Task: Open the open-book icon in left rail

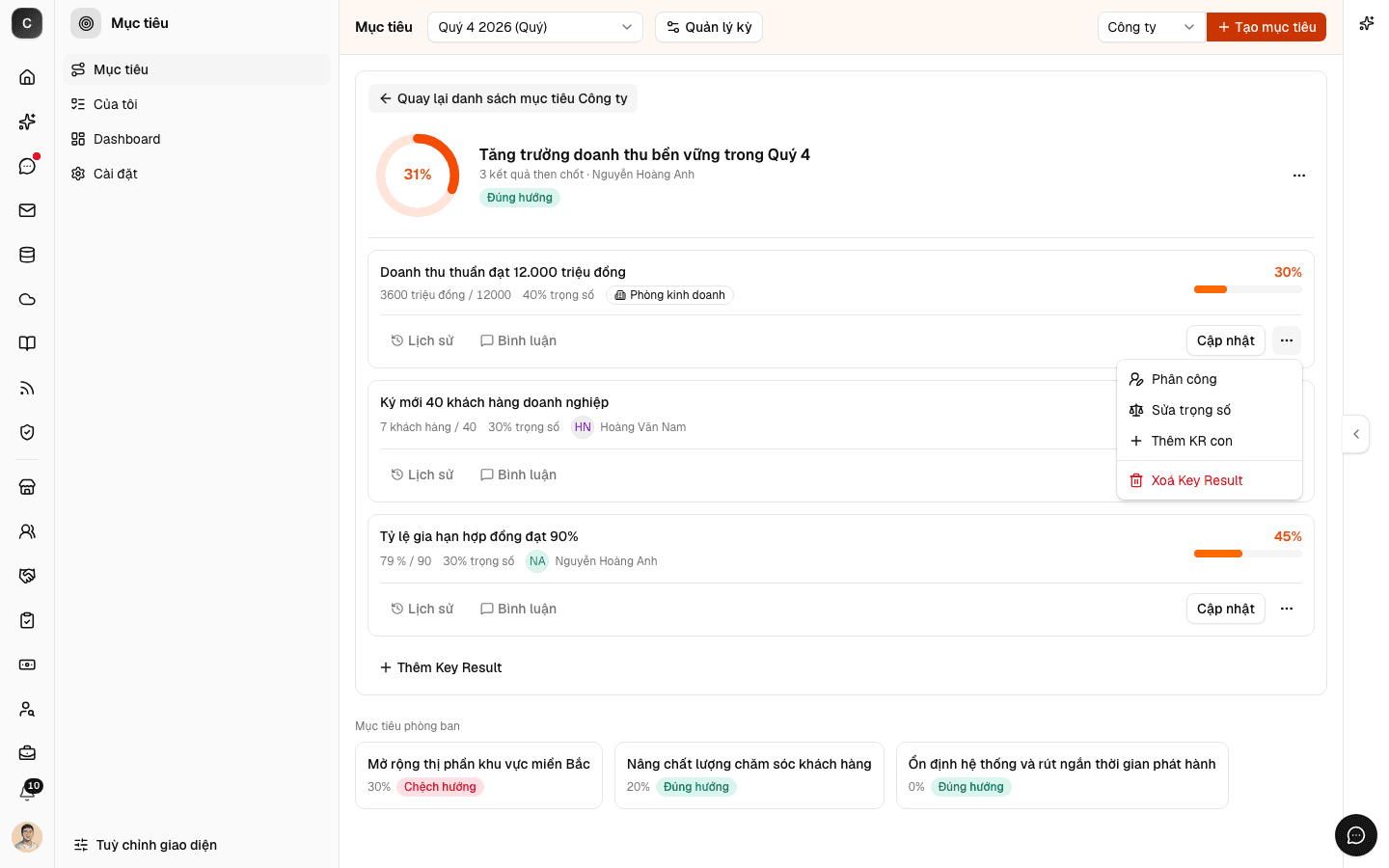Action: coord(27,343)
